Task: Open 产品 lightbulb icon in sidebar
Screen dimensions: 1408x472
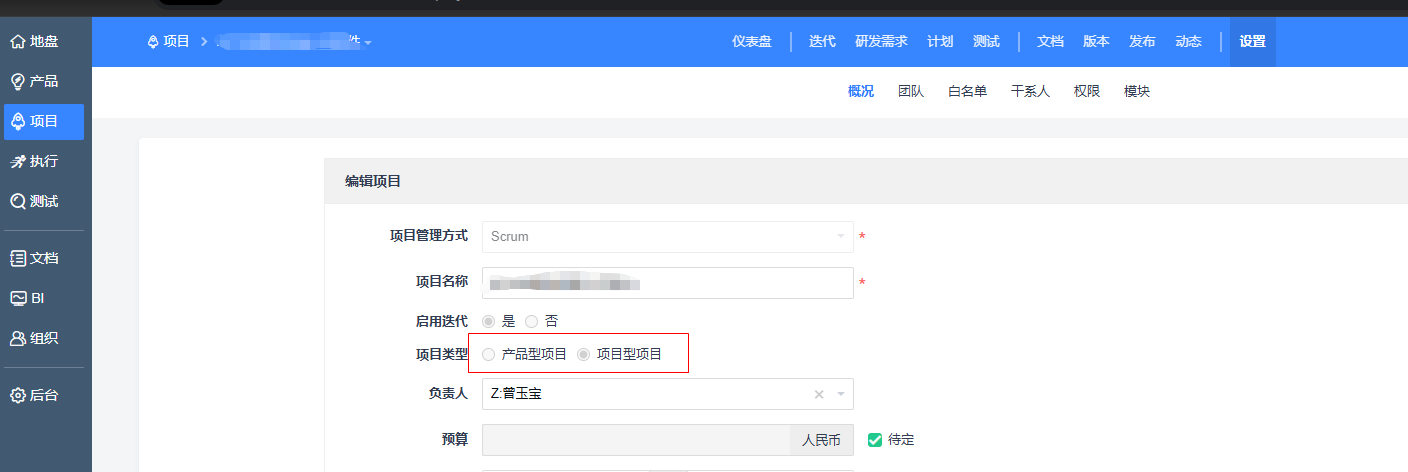Action: tap(17, 81)
